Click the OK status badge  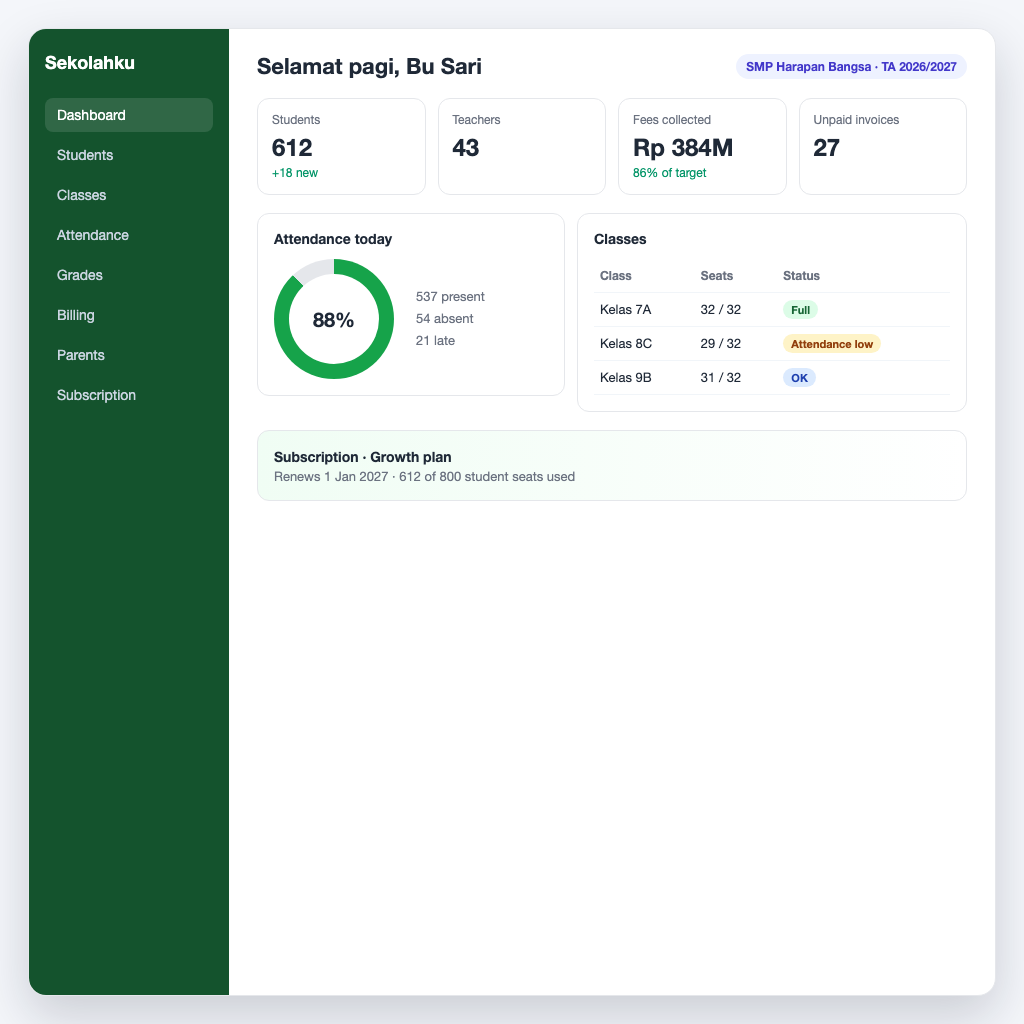pos(799,378)
